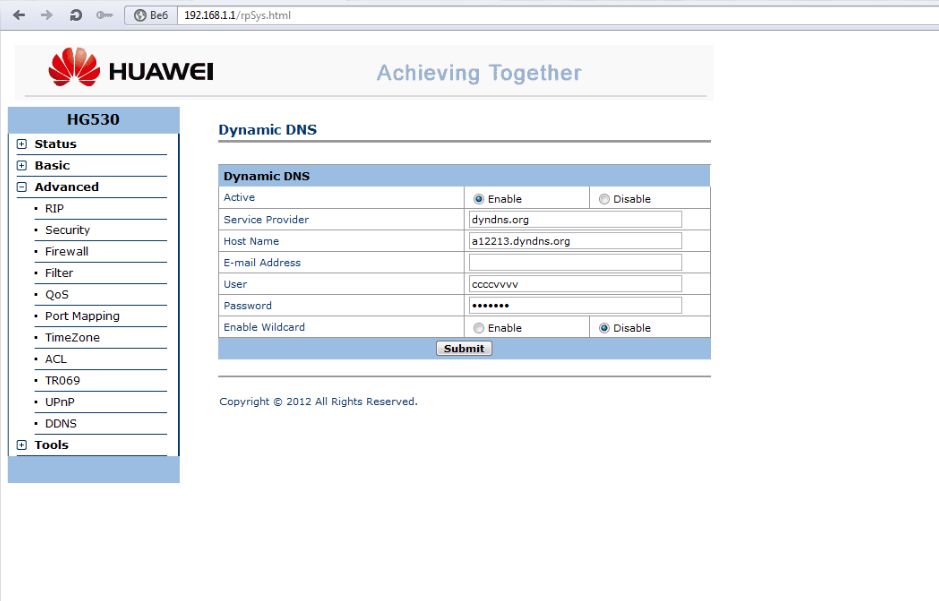Open the ACL settings page
Image resolution: width=939 pixels, height=601 pixels.
(56, 359)
